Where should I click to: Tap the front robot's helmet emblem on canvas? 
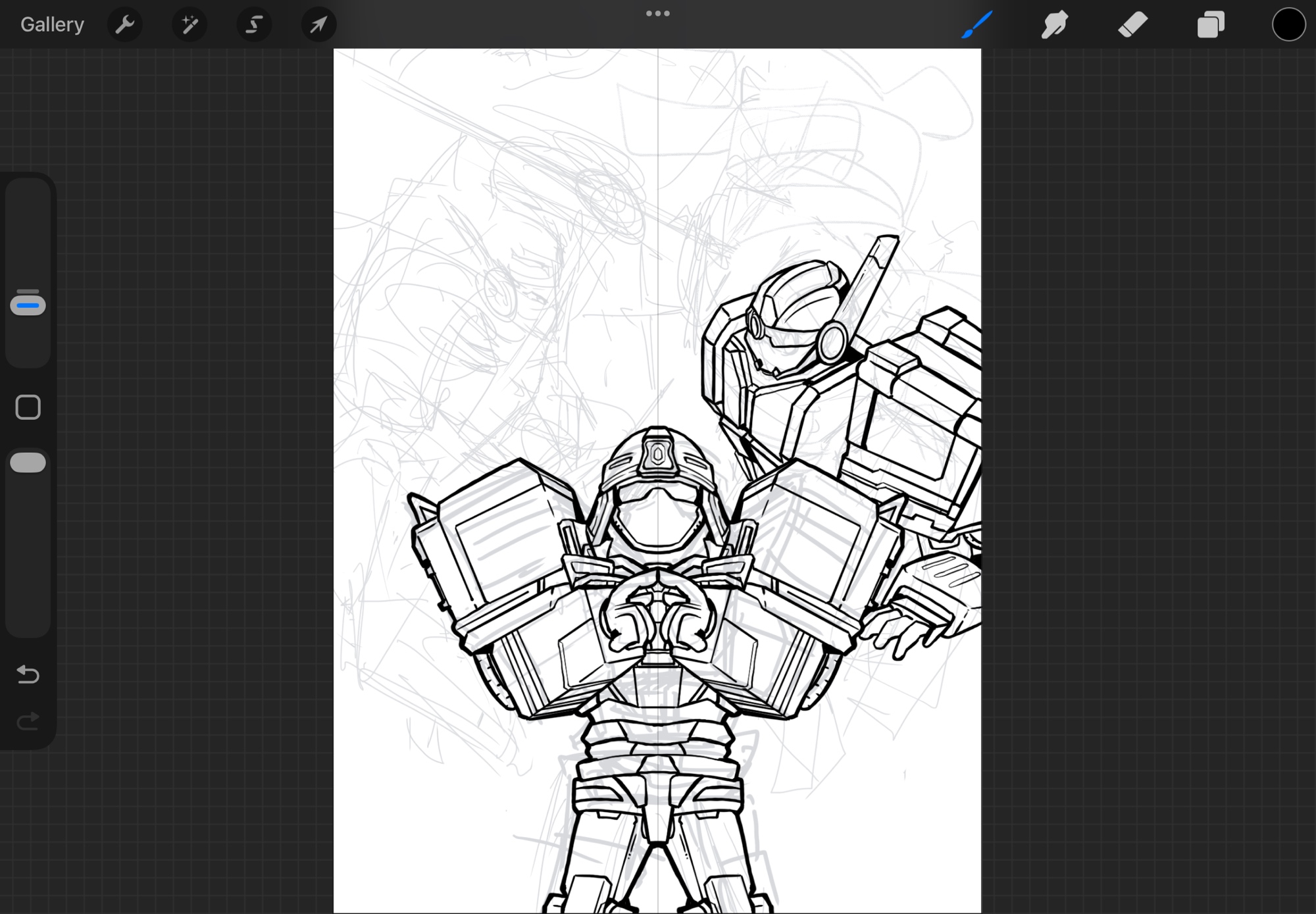[656, 454]
